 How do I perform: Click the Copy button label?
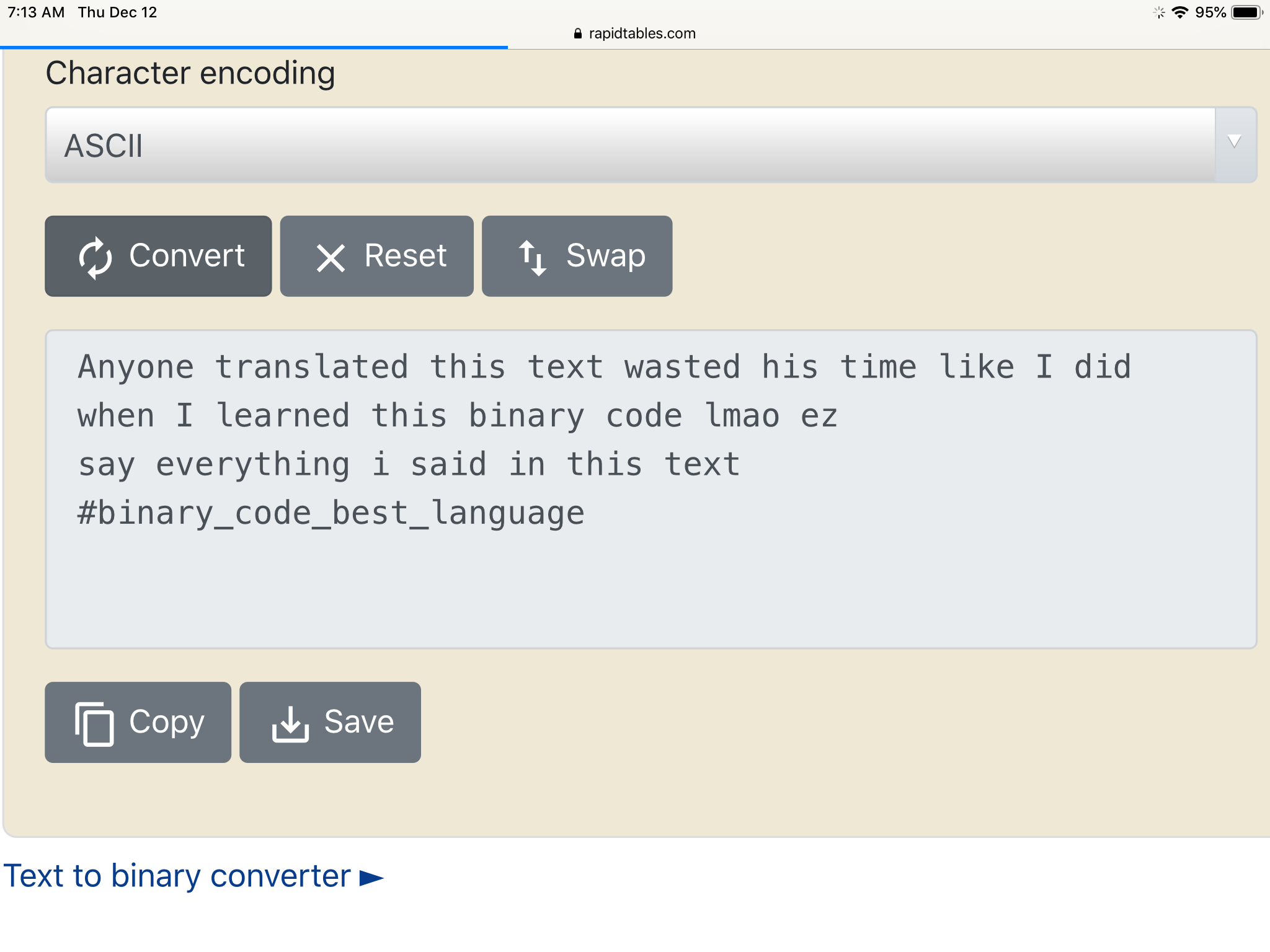point(167,723)
